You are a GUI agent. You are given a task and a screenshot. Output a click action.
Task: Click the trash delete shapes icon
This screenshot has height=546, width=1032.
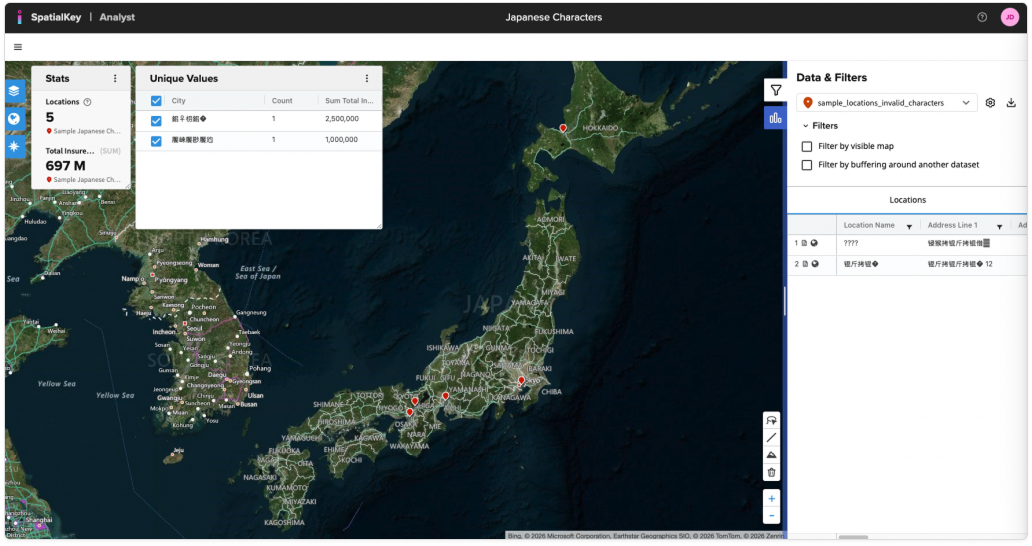coord(771,472)
